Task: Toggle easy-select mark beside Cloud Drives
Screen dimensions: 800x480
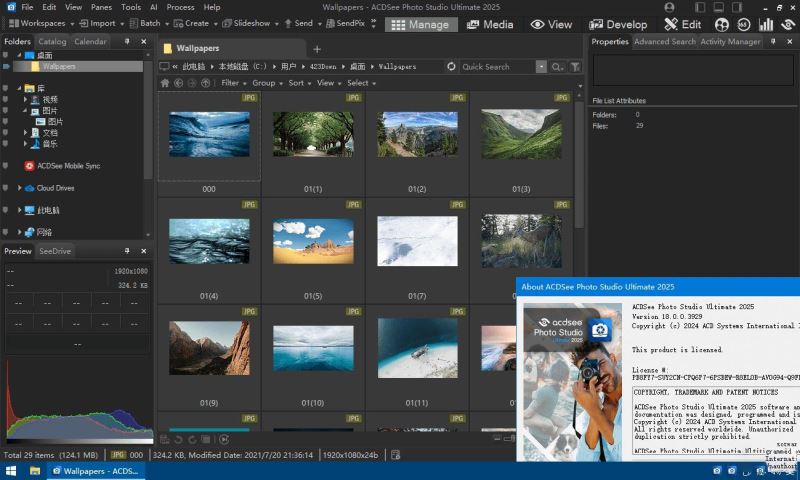Action: (6, 188)
